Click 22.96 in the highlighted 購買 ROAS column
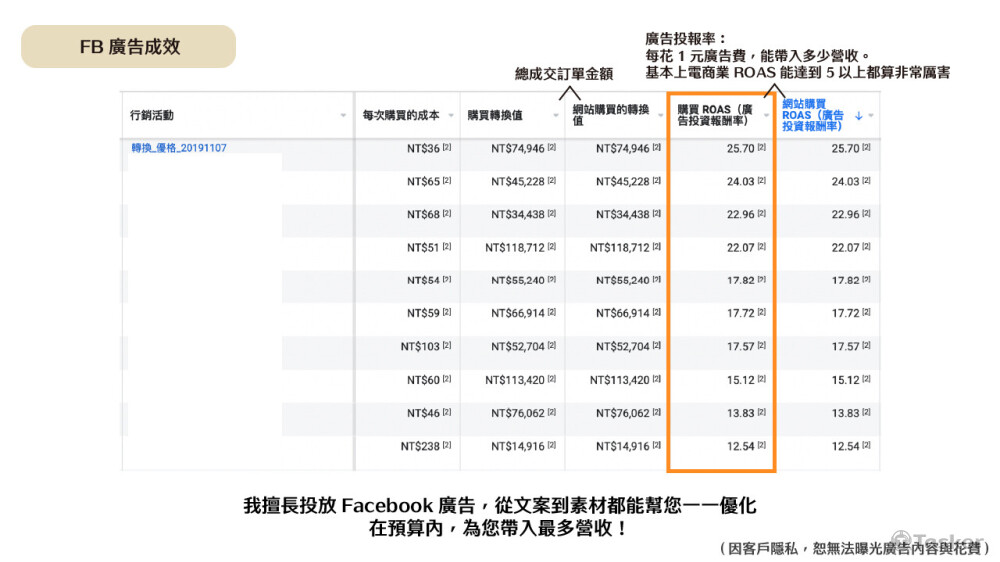This screenshot has height=562, width=1000. point(740,215)
